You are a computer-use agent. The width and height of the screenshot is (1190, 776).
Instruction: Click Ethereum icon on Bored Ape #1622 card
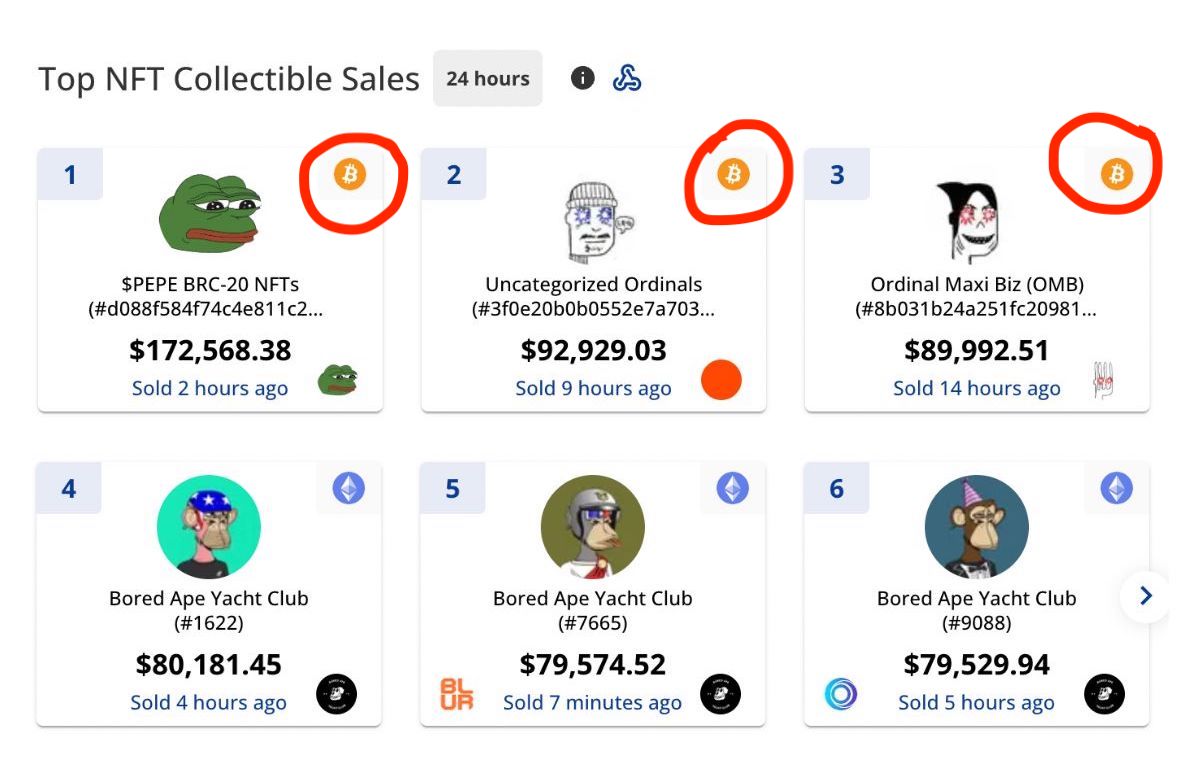[349, 488]
